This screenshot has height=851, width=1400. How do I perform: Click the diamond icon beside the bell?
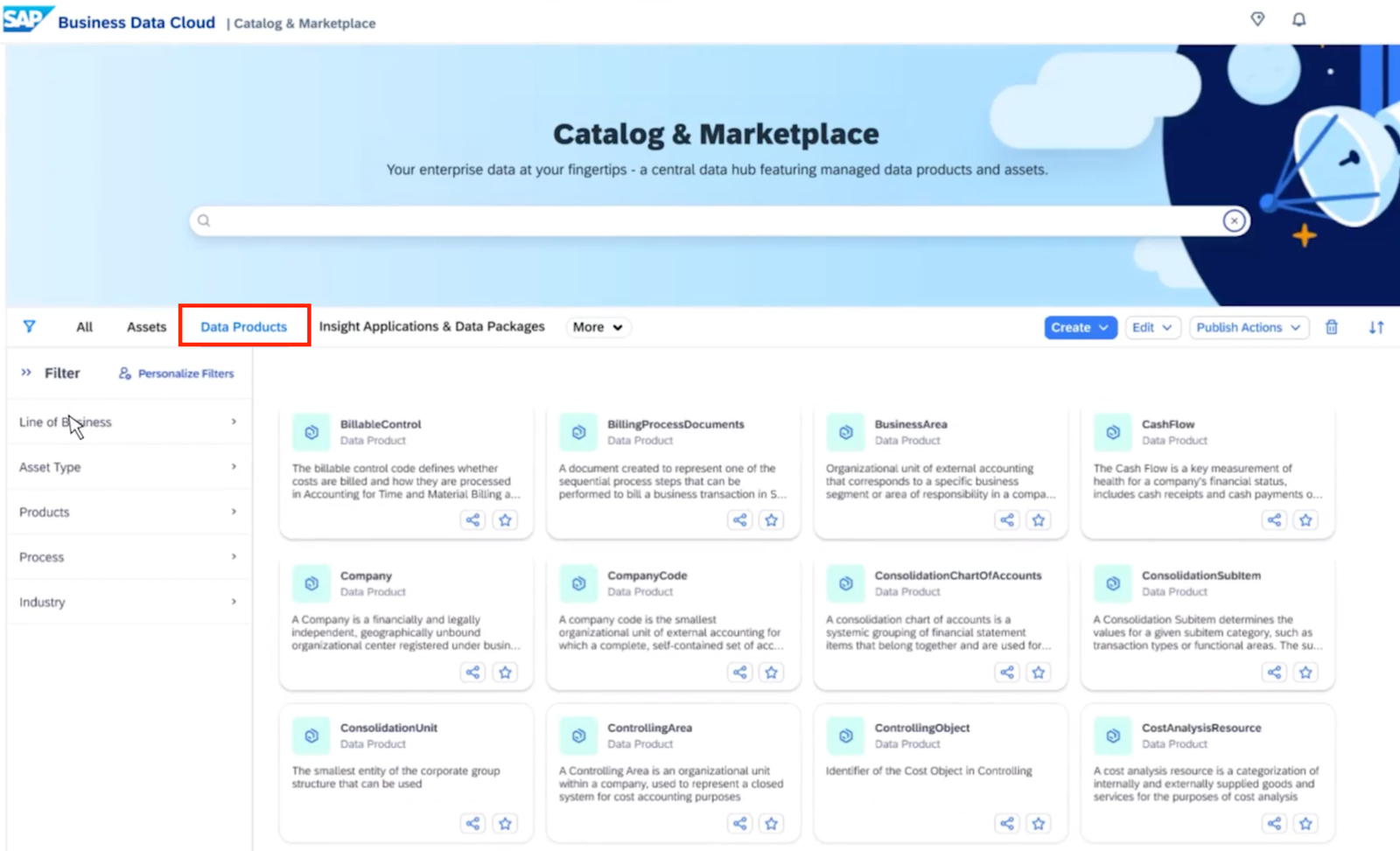click(x=1257, y=19)
